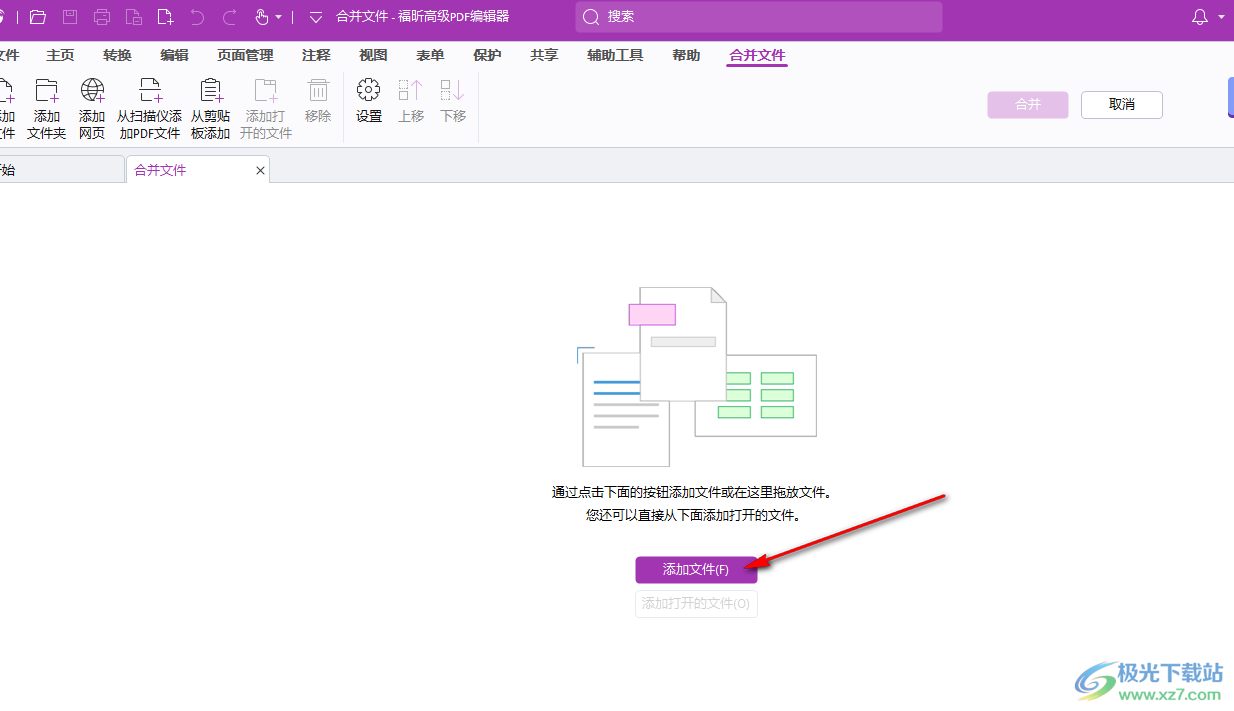Open the 注释 ribbon tab
This screenshot has width=1234, height=711.
[316, 56]
